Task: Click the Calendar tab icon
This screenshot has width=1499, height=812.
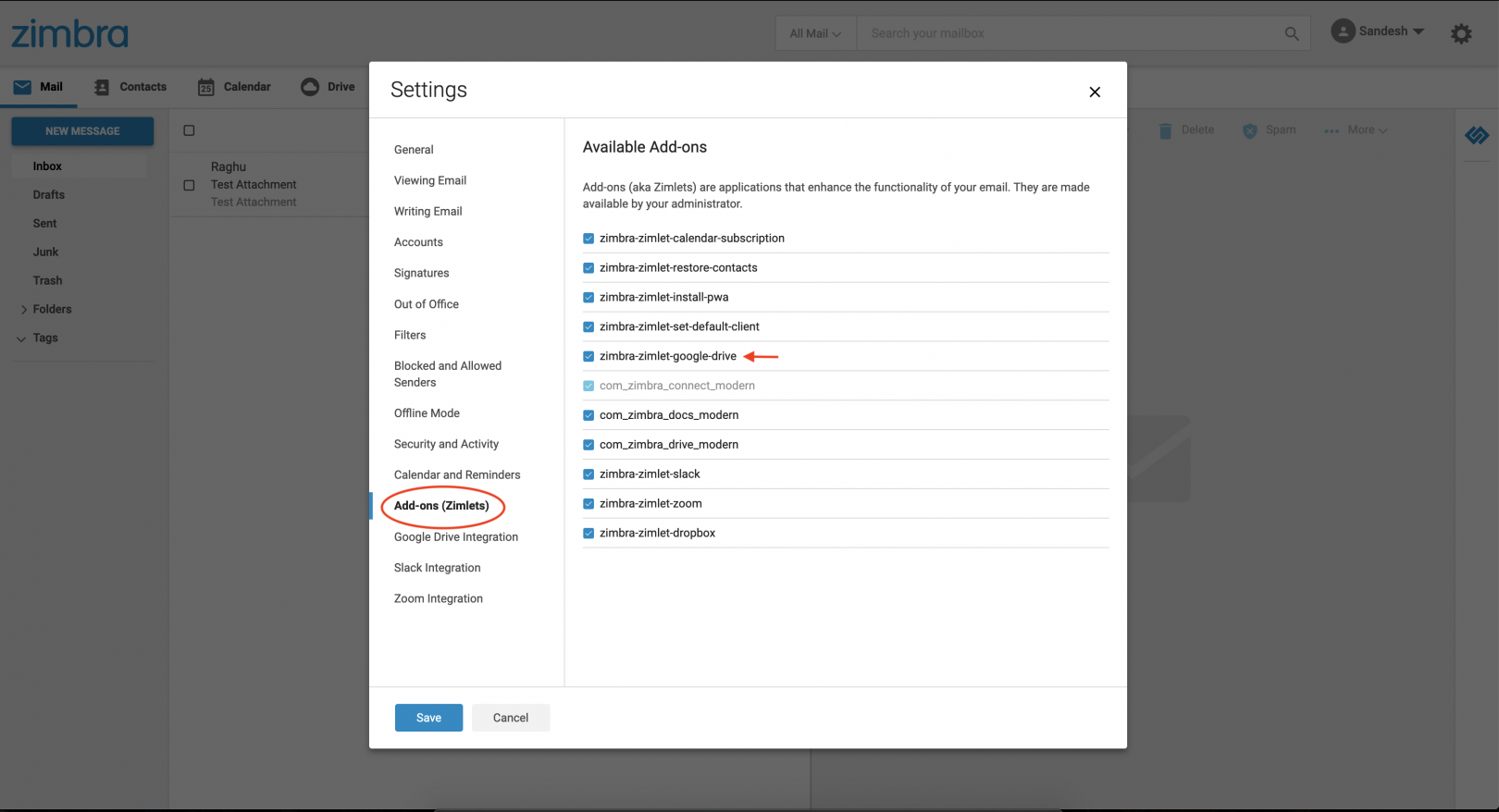Action: click(206, 87)
